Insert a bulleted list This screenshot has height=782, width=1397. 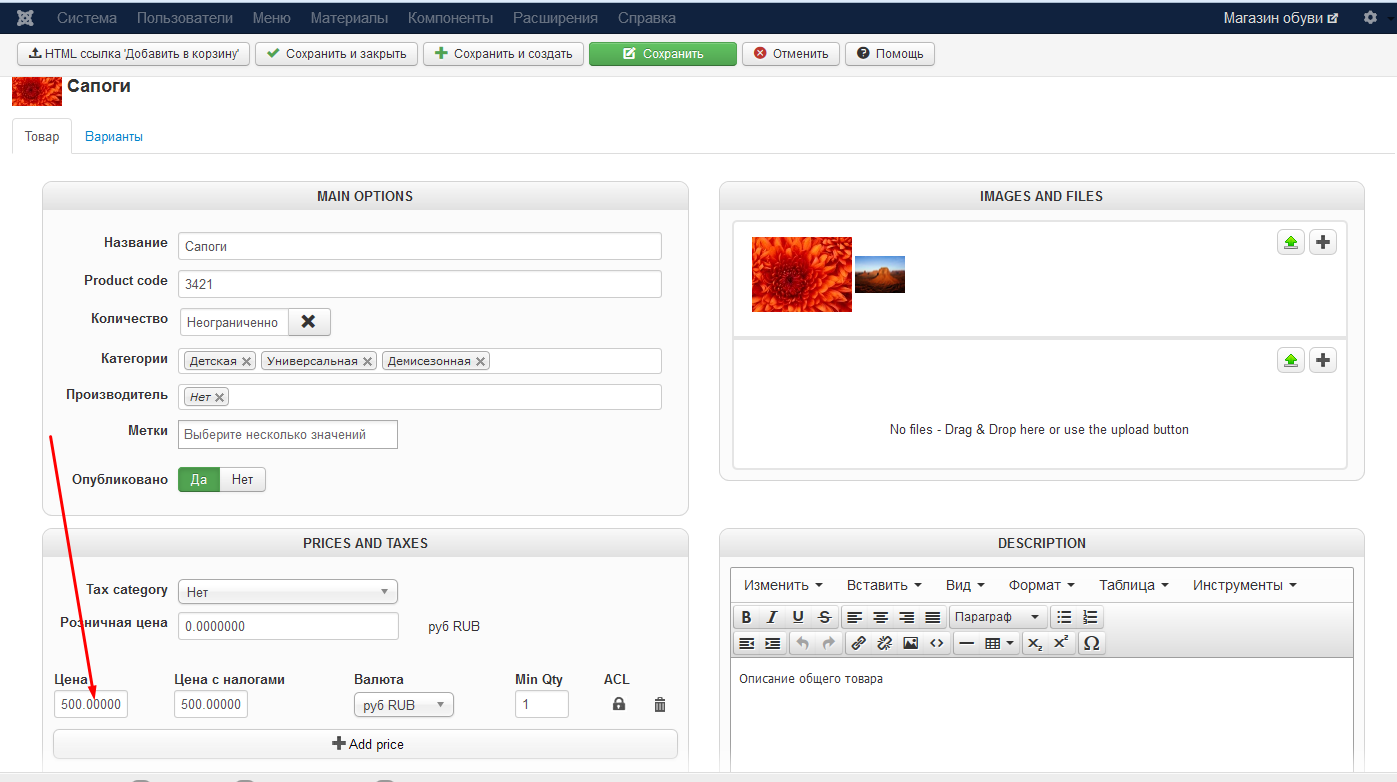[1065, 617]
